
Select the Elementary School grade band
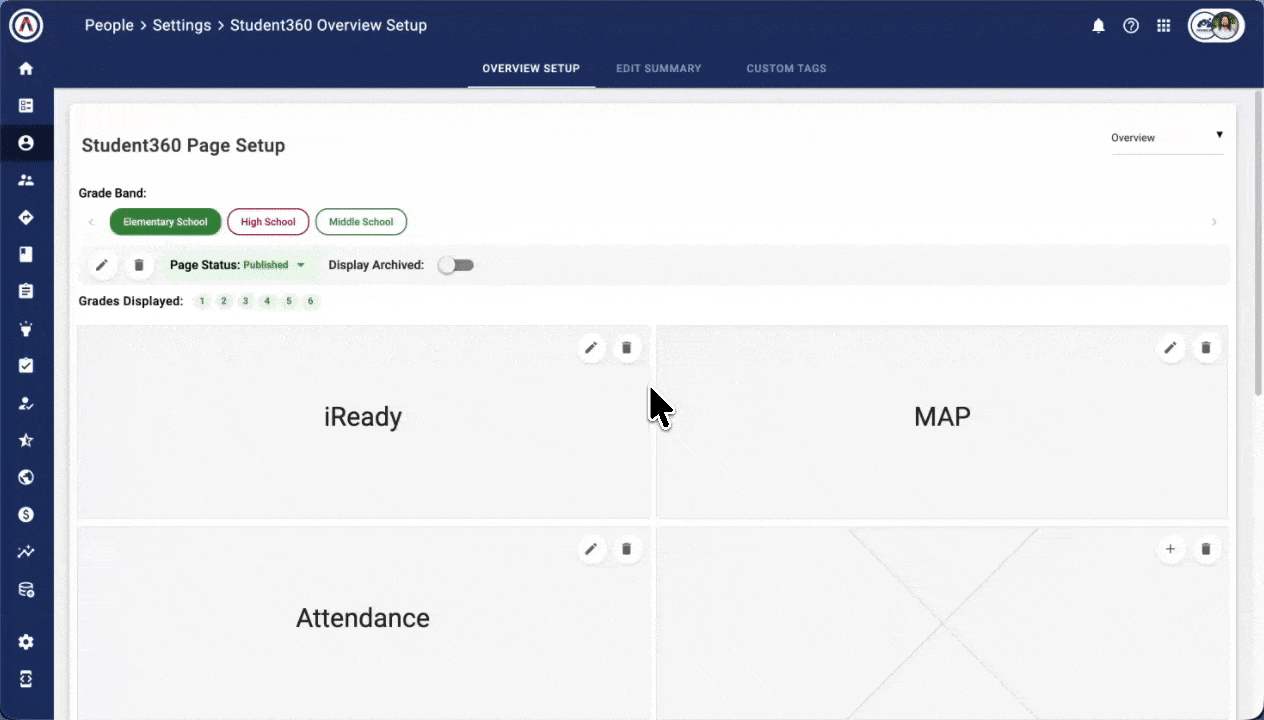(165, 222)
